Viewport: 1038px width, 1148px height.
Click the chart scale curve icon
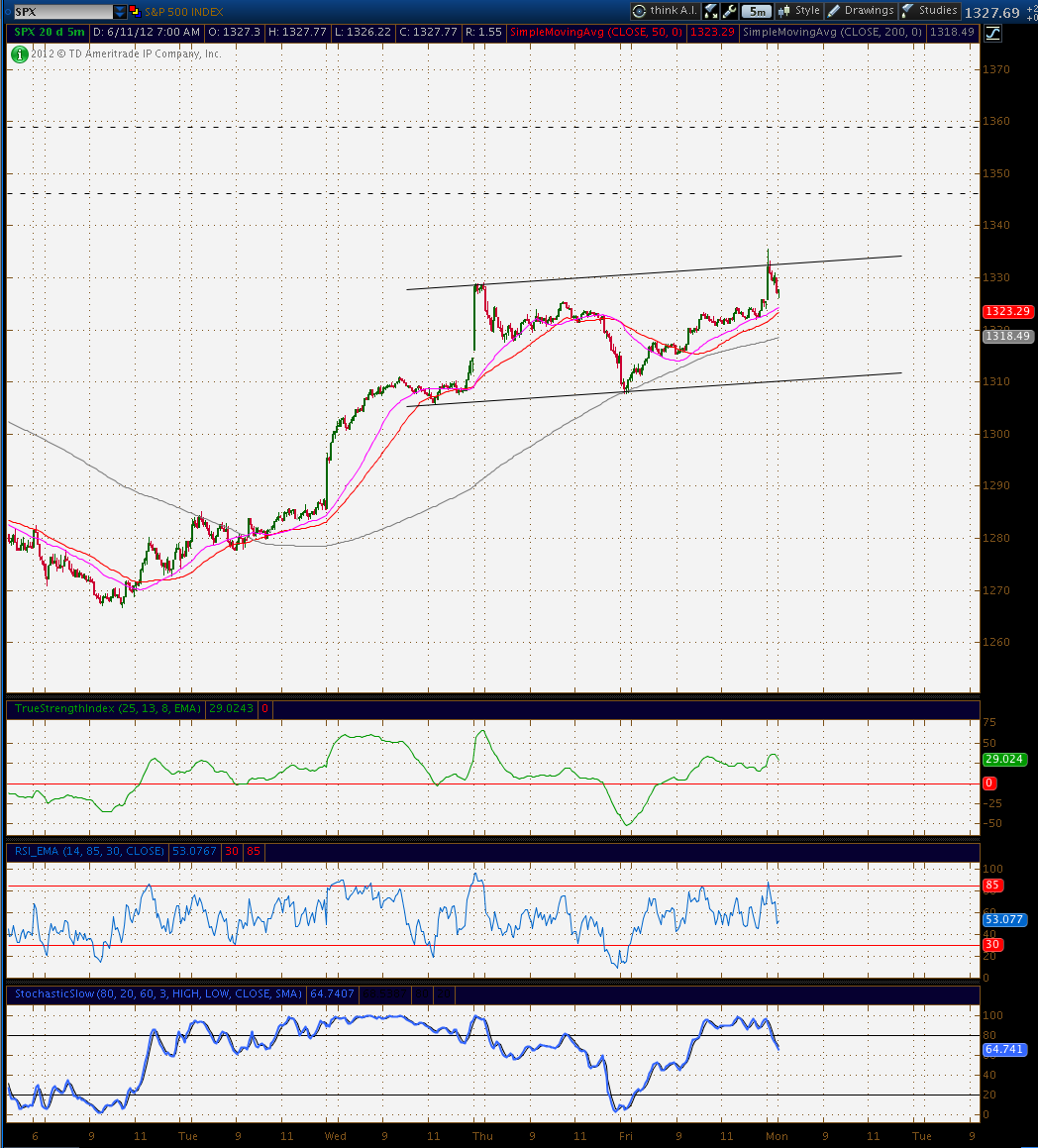pos(992,33)
